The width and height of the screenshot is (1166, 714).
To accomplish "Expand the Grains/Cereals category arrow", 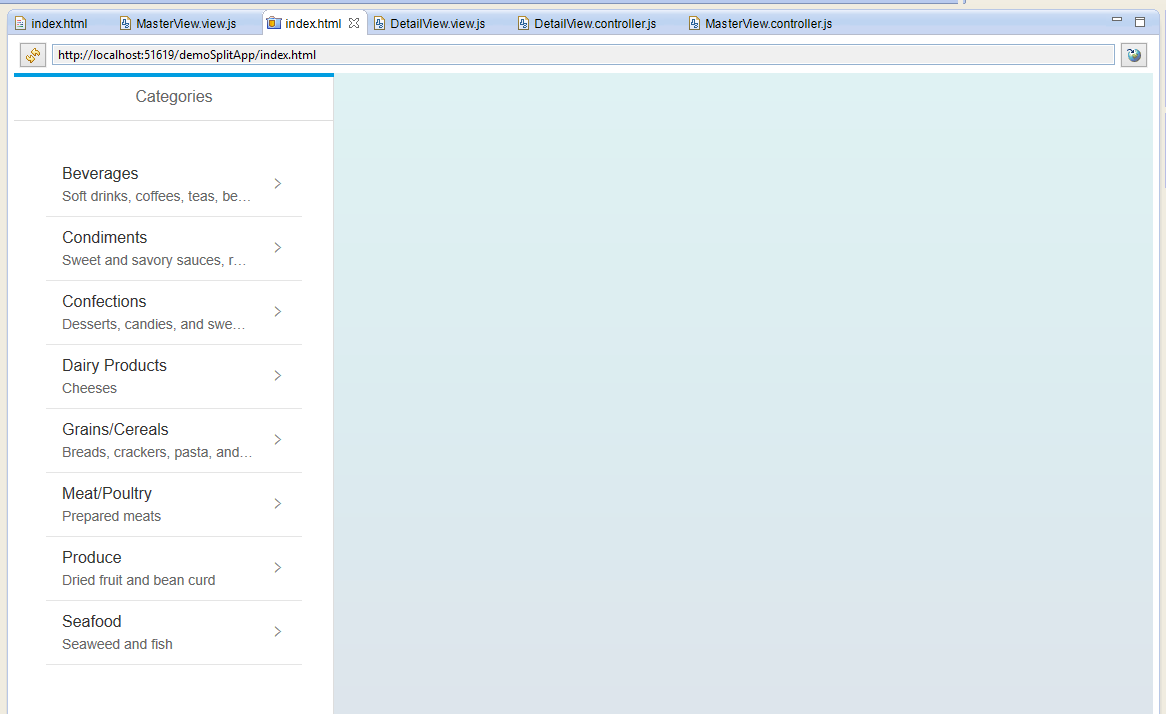I will [277, 440].
